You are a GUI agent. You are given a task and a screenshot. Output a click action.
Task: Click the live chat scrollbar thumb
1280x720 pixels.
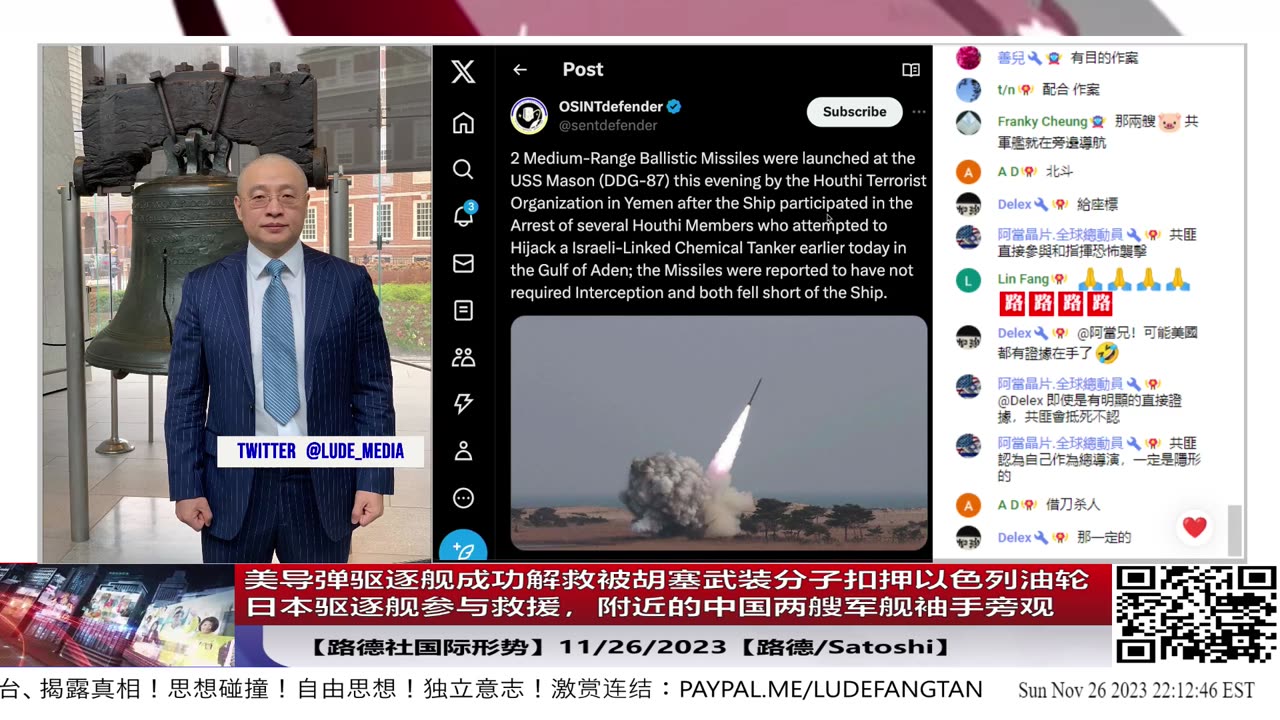(1235, 529)
